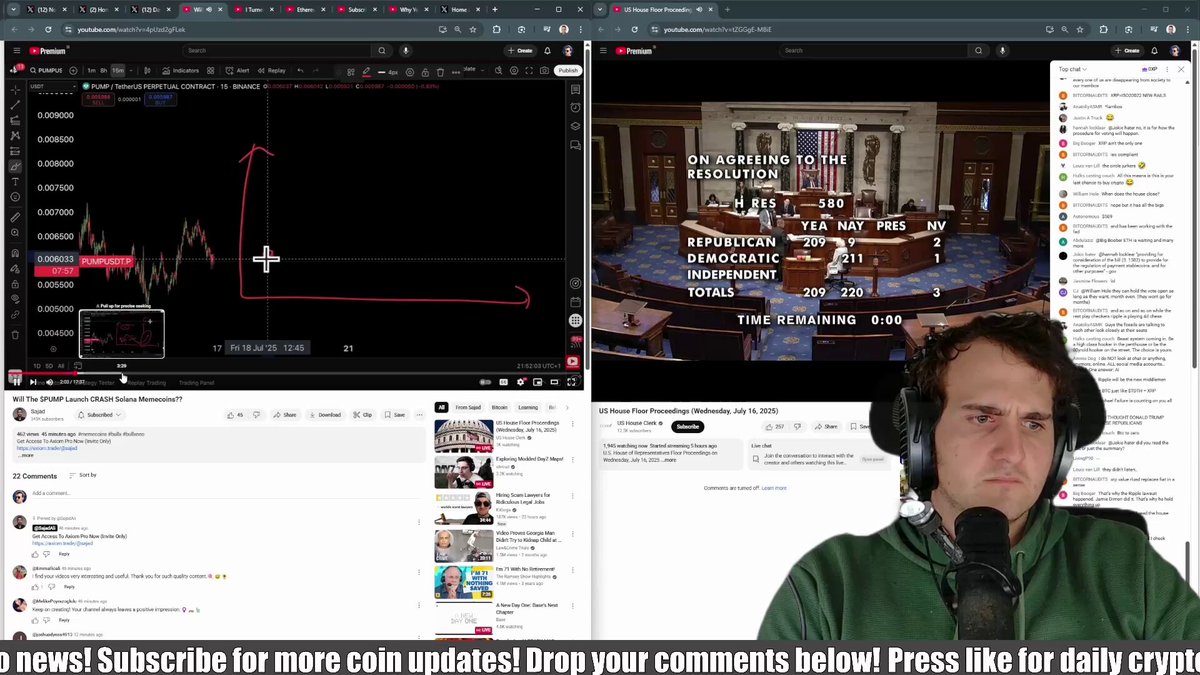Skip to next video in left player
Image resolution: width=1200 pixels, height=675 pixels.
(x=32, y=381)
